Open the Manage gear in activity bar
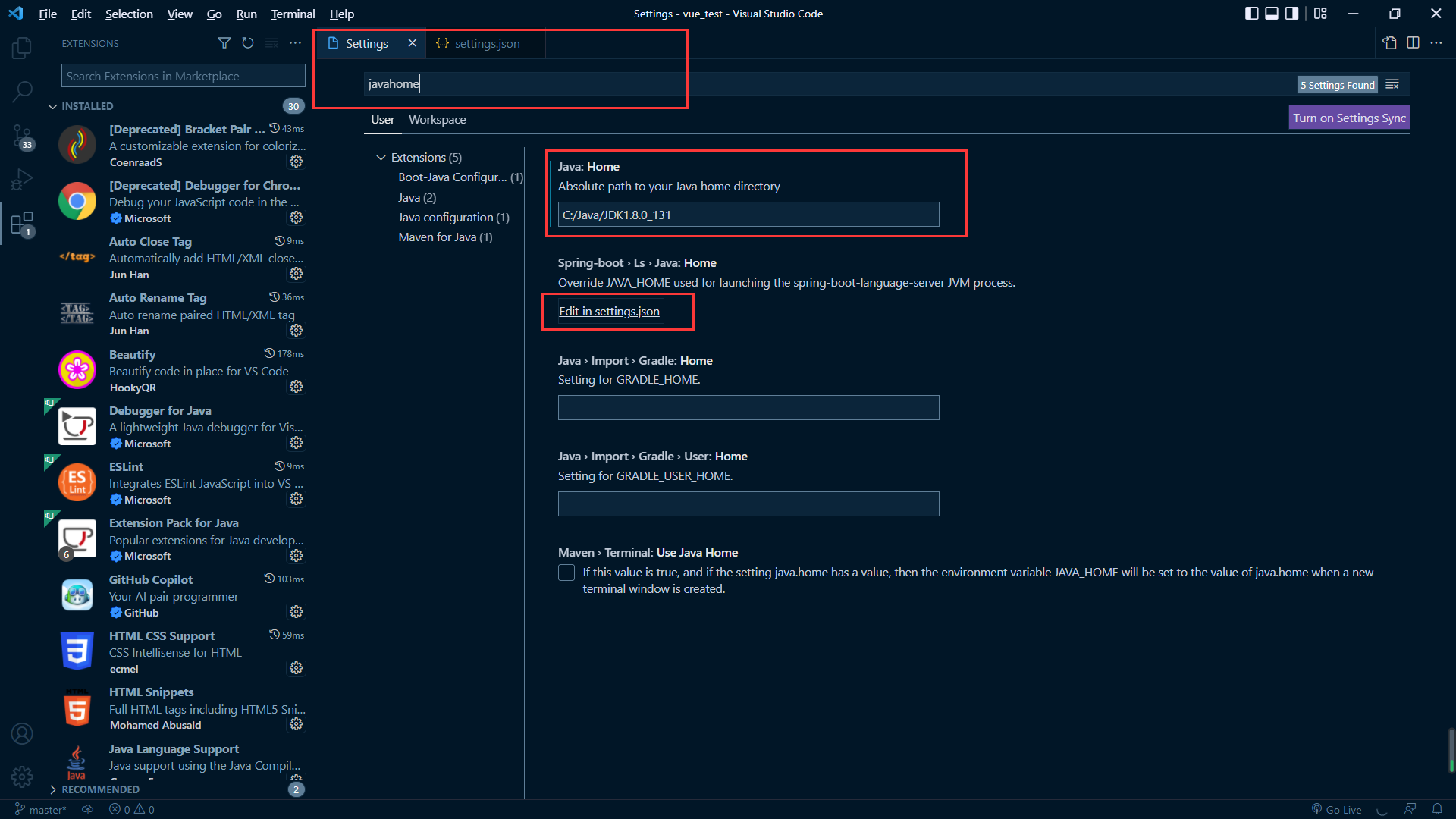 click(22, 777)
